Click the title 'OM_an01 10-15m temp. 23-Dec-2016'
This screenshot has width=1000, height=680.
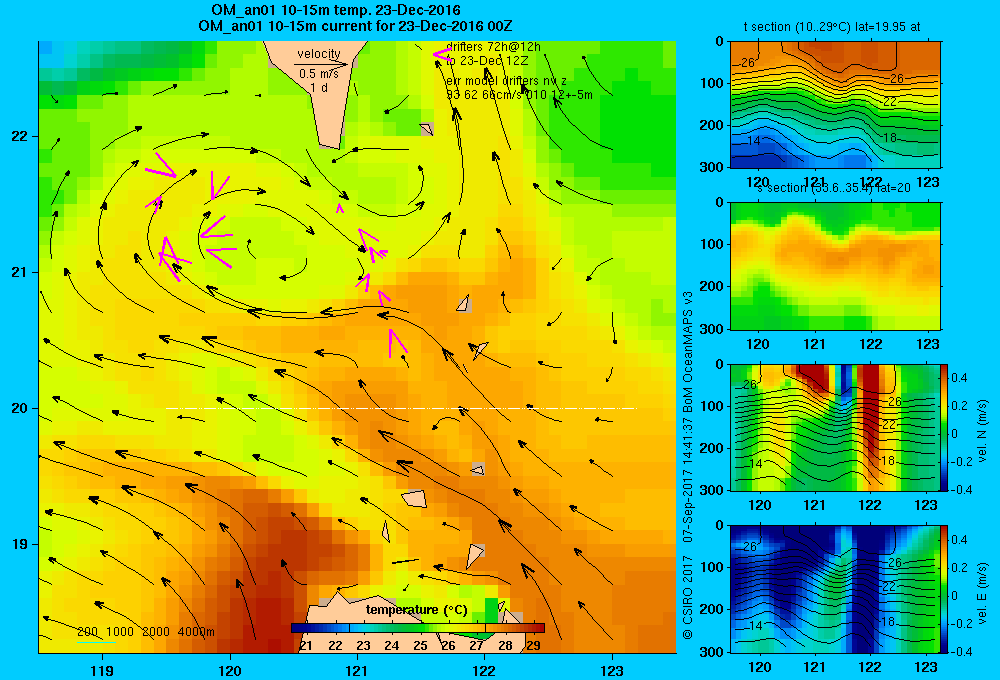pos(335,10)
